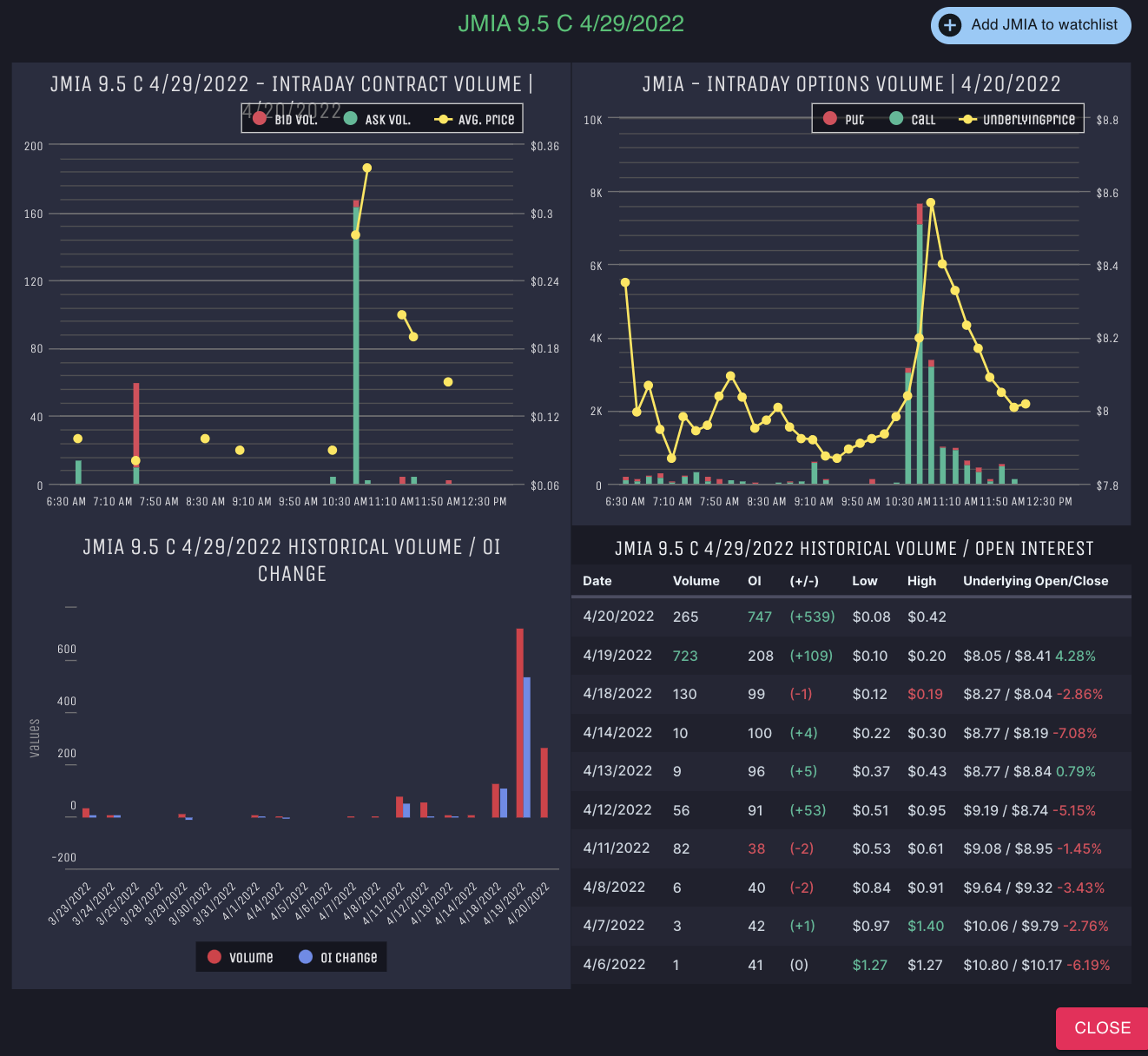Select the 747 open interest value
The image size is (1148, 1056).
coord(760,617)
